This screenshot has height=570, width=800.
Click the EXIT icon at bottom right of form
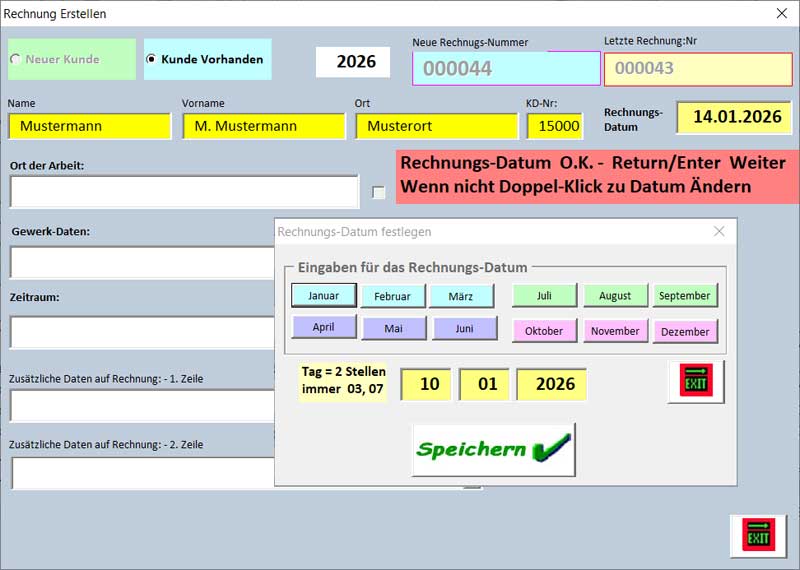[x=758, y=536]
